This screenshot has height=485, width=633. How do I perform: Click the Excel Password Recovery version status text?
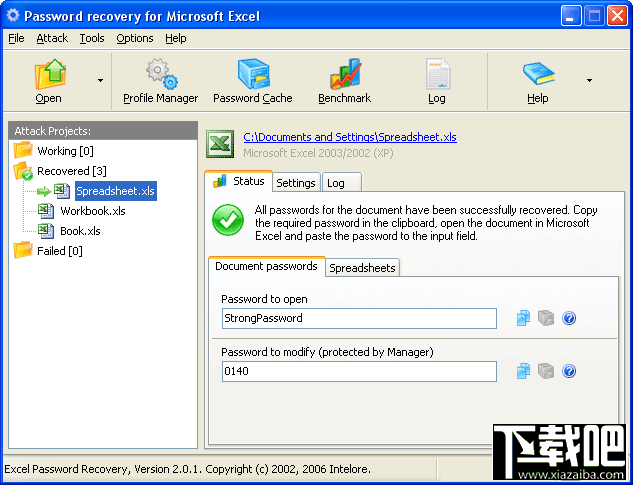(x=188, y=469)
